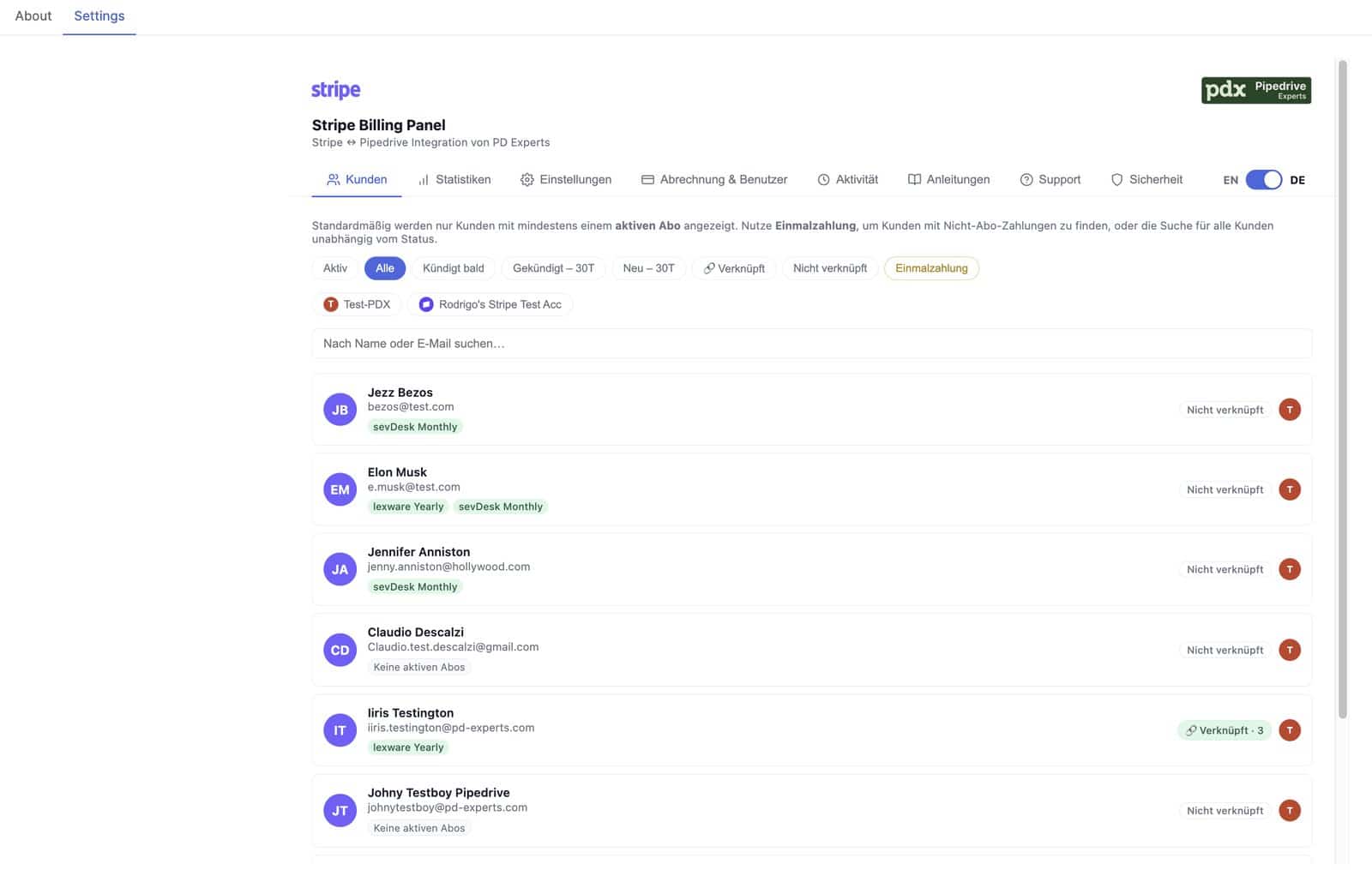This screenshot has height=870, width=1372.
Task: Filter customers by Aktiv
Action: (x=335, y=268)
